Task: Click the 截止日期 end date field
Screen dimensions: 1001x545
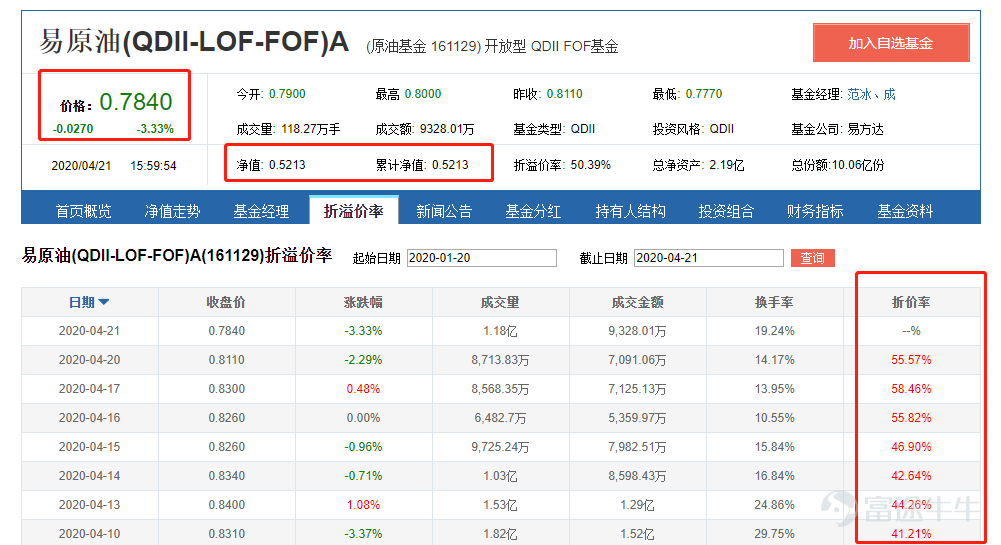Action: click(709, 258)
